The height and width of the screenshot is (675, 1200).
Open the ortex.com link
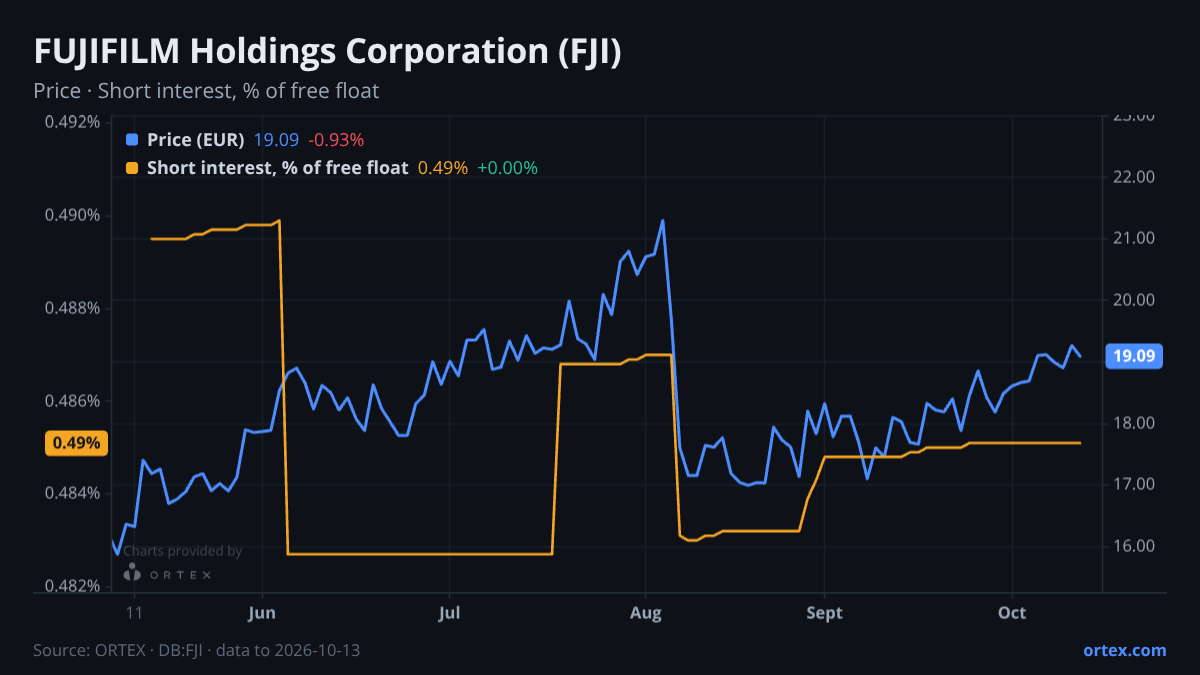tap(1125, 650)
